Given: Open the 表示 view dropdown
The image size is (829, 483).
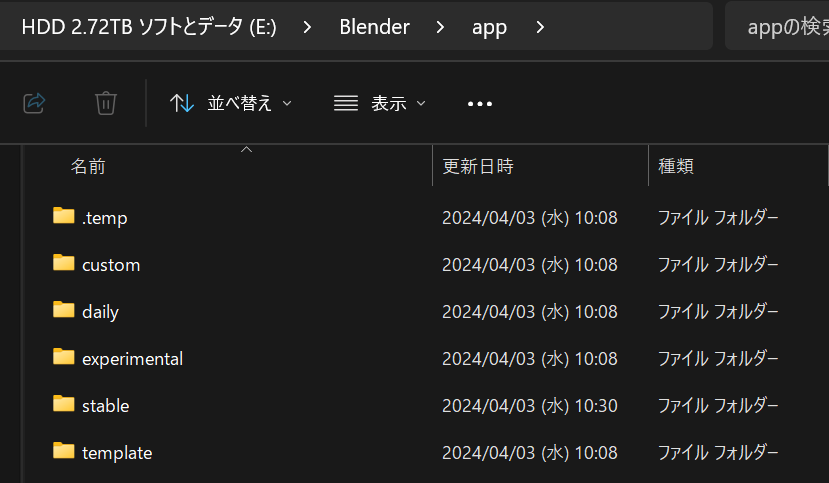Looking at the screenshot, I should [x=380, y=103].
